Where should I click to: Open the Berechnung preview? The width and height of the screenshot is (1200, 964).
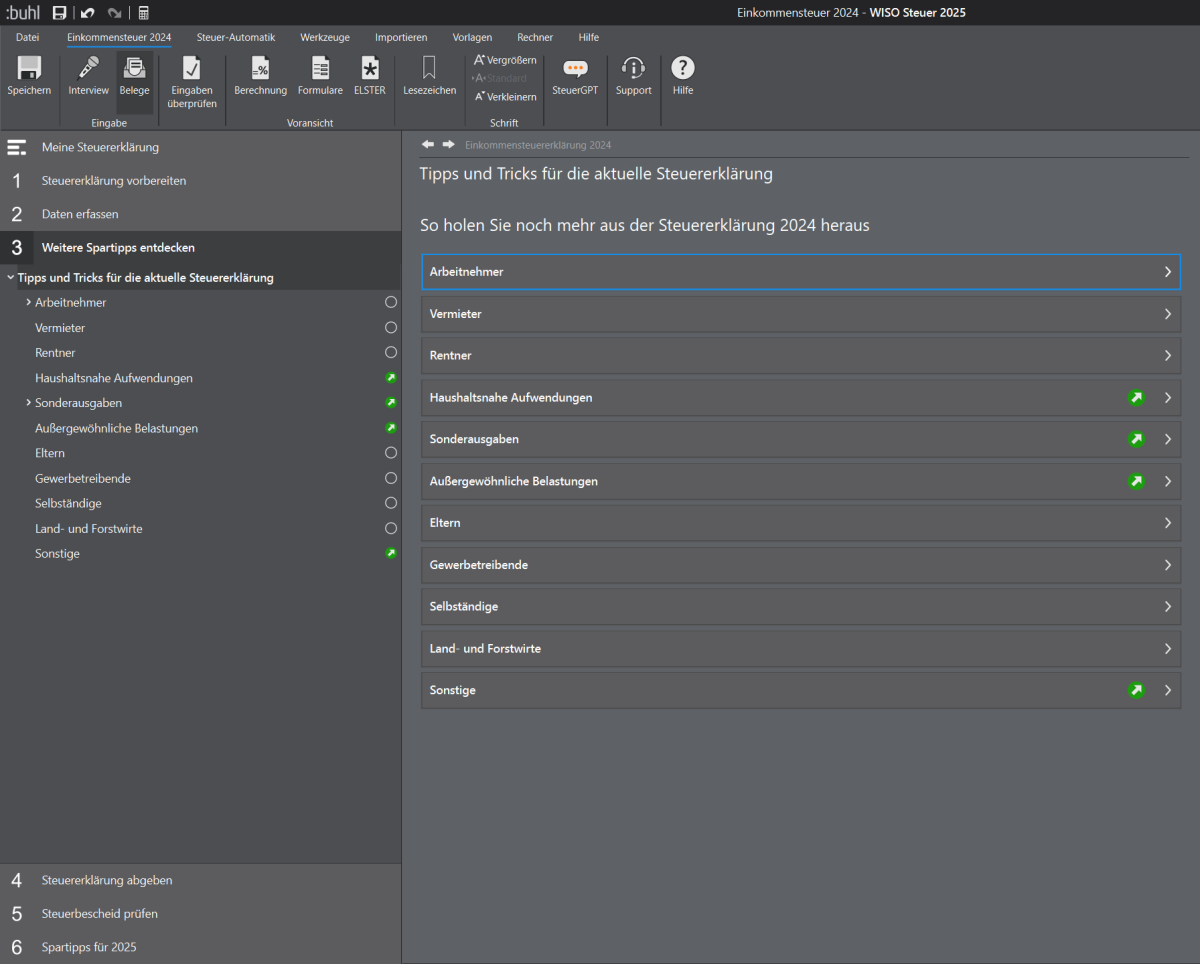click(260, 68)
